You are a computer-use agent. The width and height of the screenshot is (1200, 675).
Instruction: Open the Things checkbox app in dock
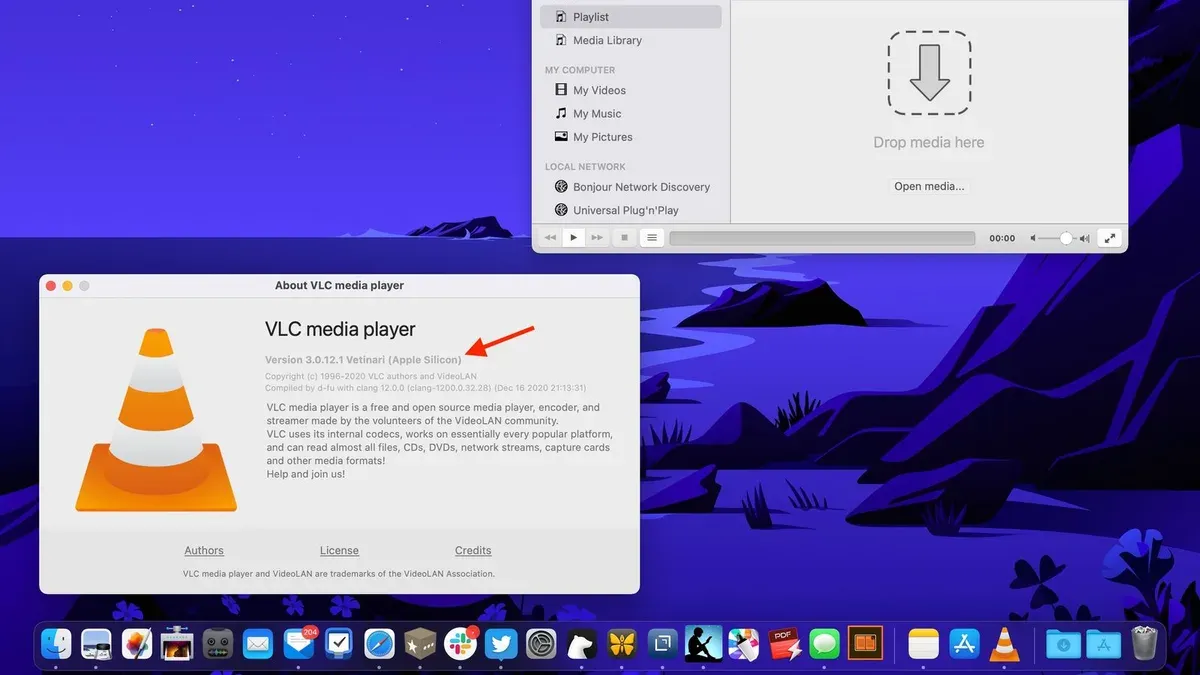(x=339, y=645)
